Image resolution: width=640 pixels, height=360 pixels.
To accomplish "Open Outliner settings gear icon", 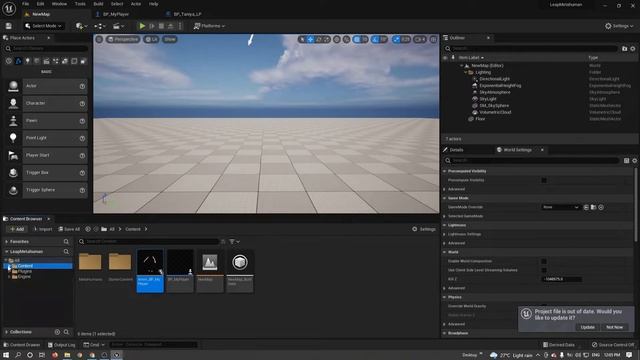I will [x=633, y=49].
